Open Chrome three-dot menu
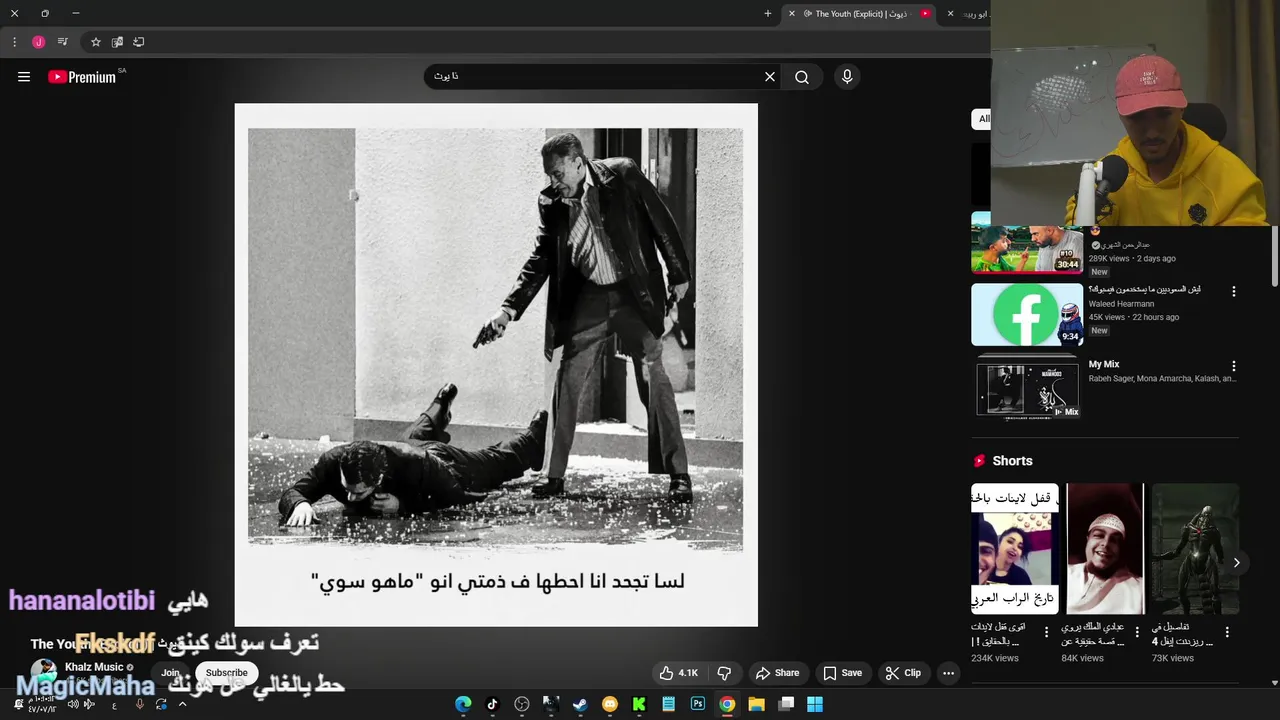The image size is (1280, 720). pyautogui.click(x=14, y=42)
